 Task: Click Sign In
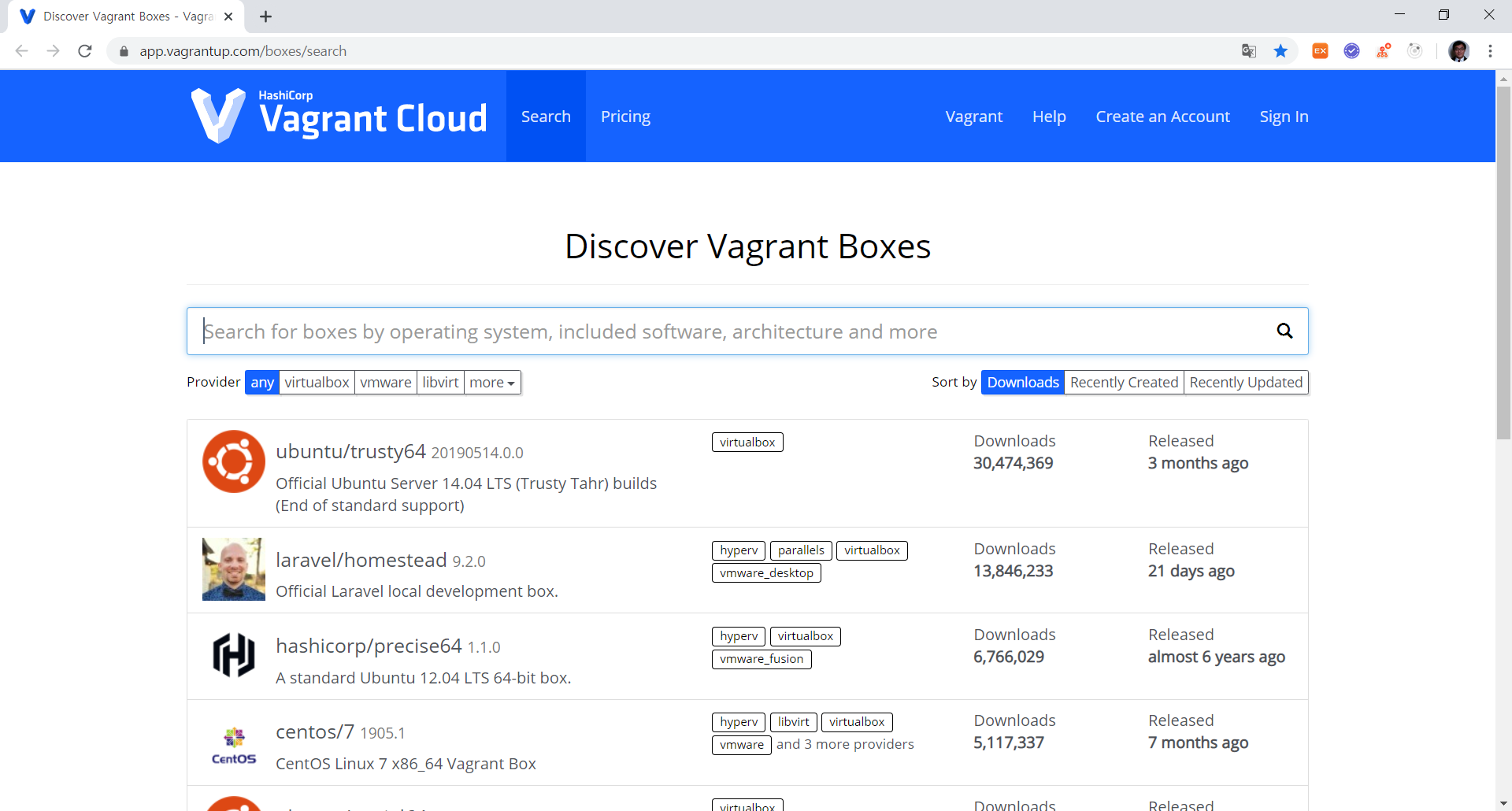(1284, 117)
